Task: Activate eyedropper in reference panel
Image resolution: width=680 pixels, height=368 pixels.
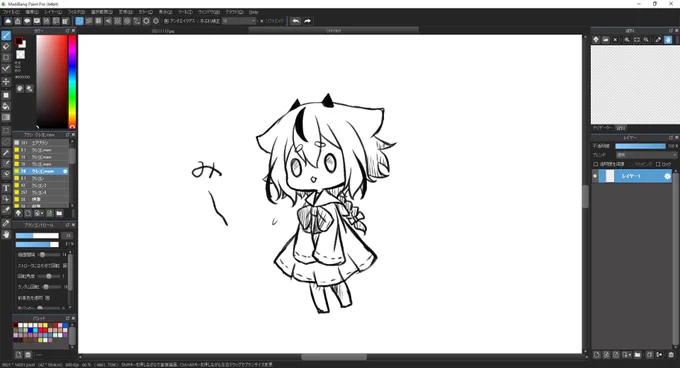Action: pos(658,40)
